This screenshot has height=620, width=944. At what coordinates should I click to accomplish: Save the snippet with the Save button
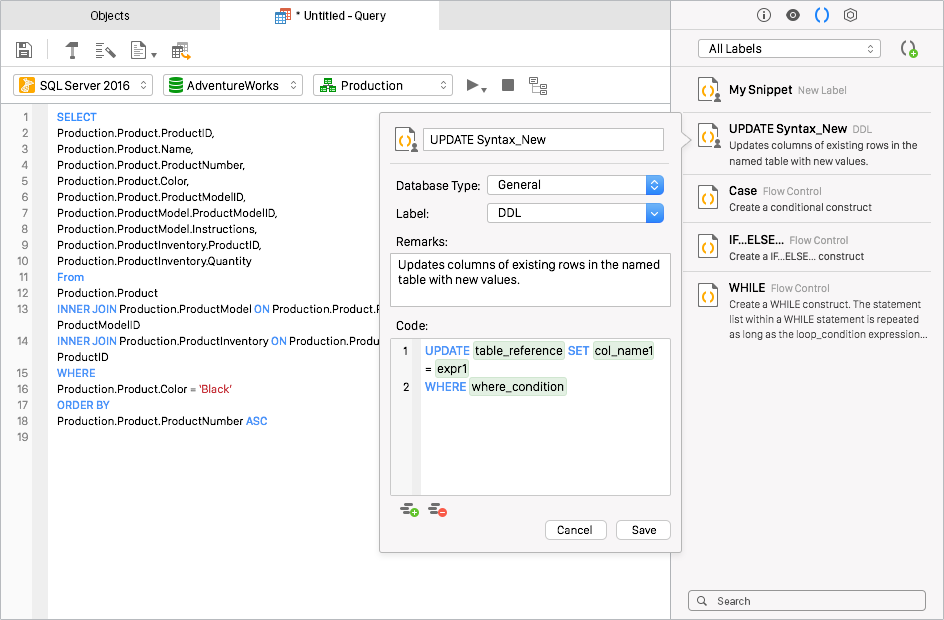tap(644, 530)
